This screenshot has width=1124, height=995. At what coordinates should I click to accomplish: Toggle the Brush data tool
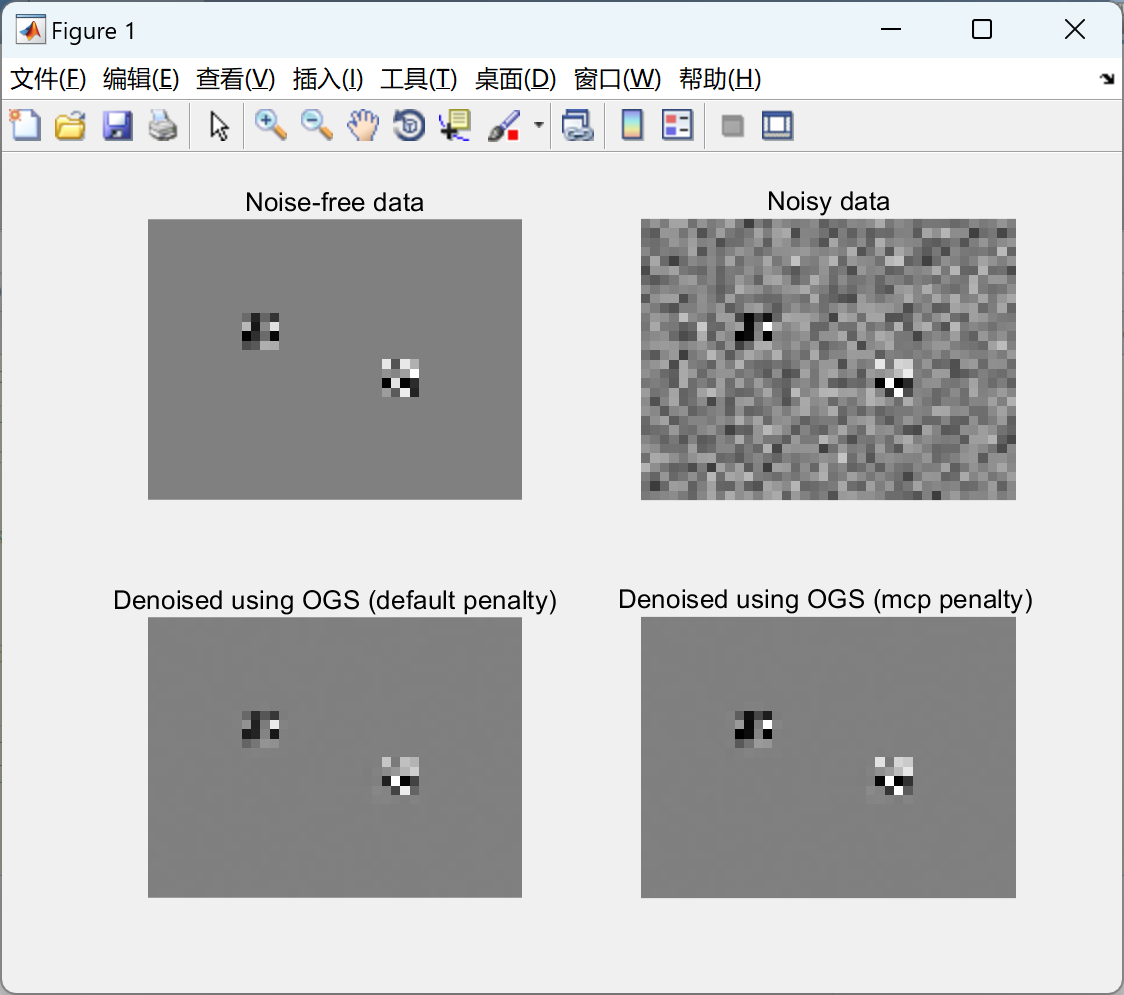click(x=504, y=125)
